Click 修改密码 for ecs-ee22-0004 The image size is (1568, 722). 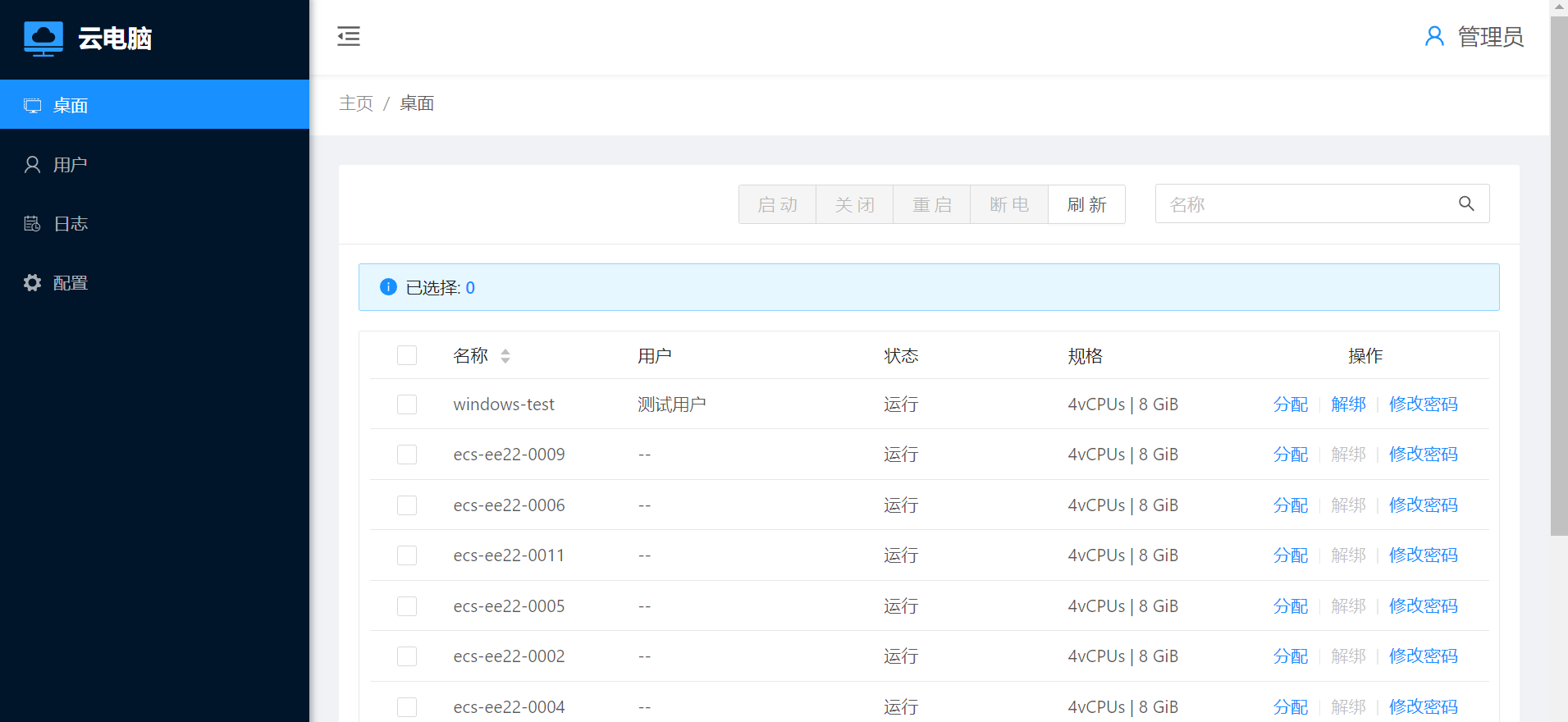pos(1424,707)
